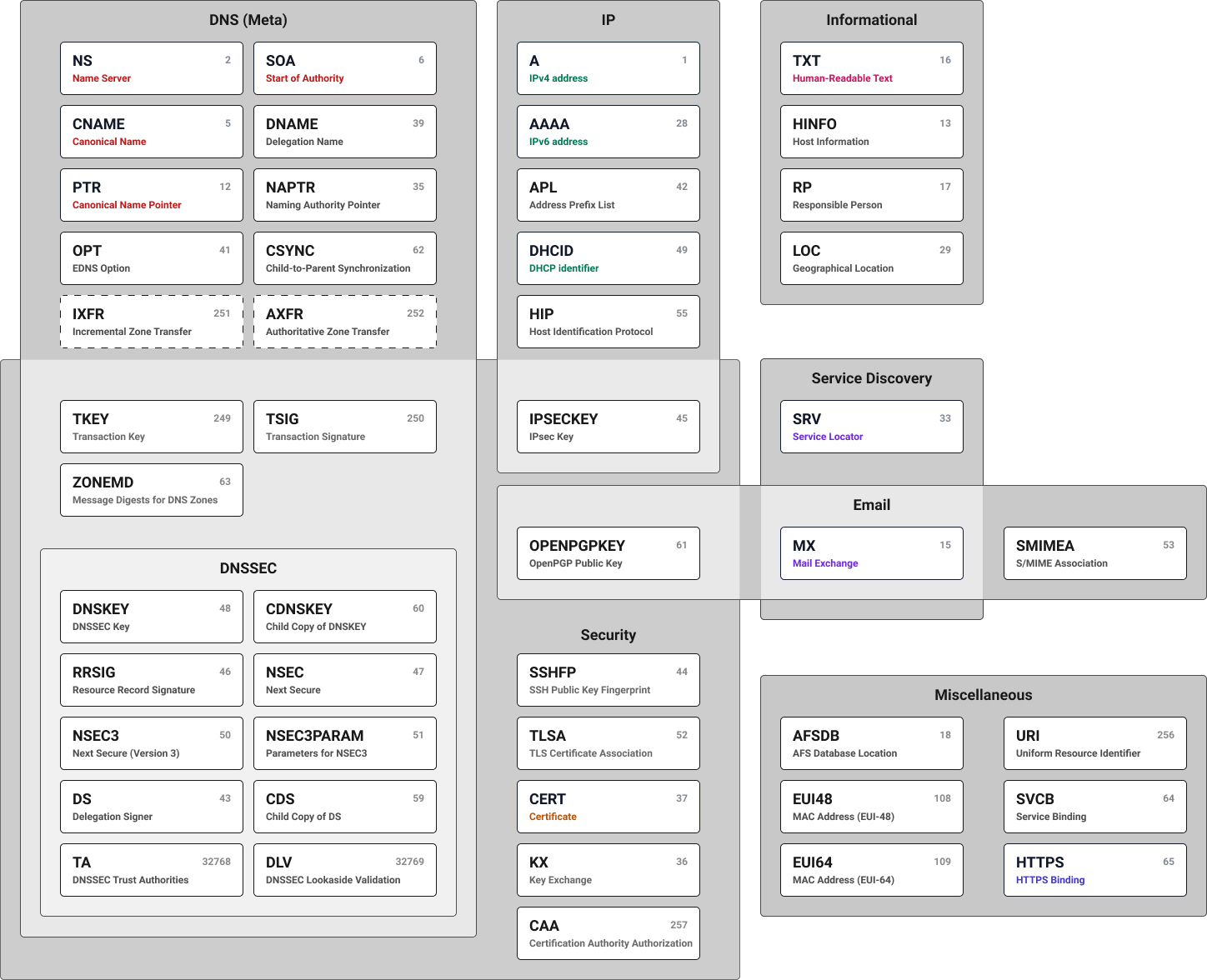Click the dashed AXFR zone transfer card

[x=344, y=322]
